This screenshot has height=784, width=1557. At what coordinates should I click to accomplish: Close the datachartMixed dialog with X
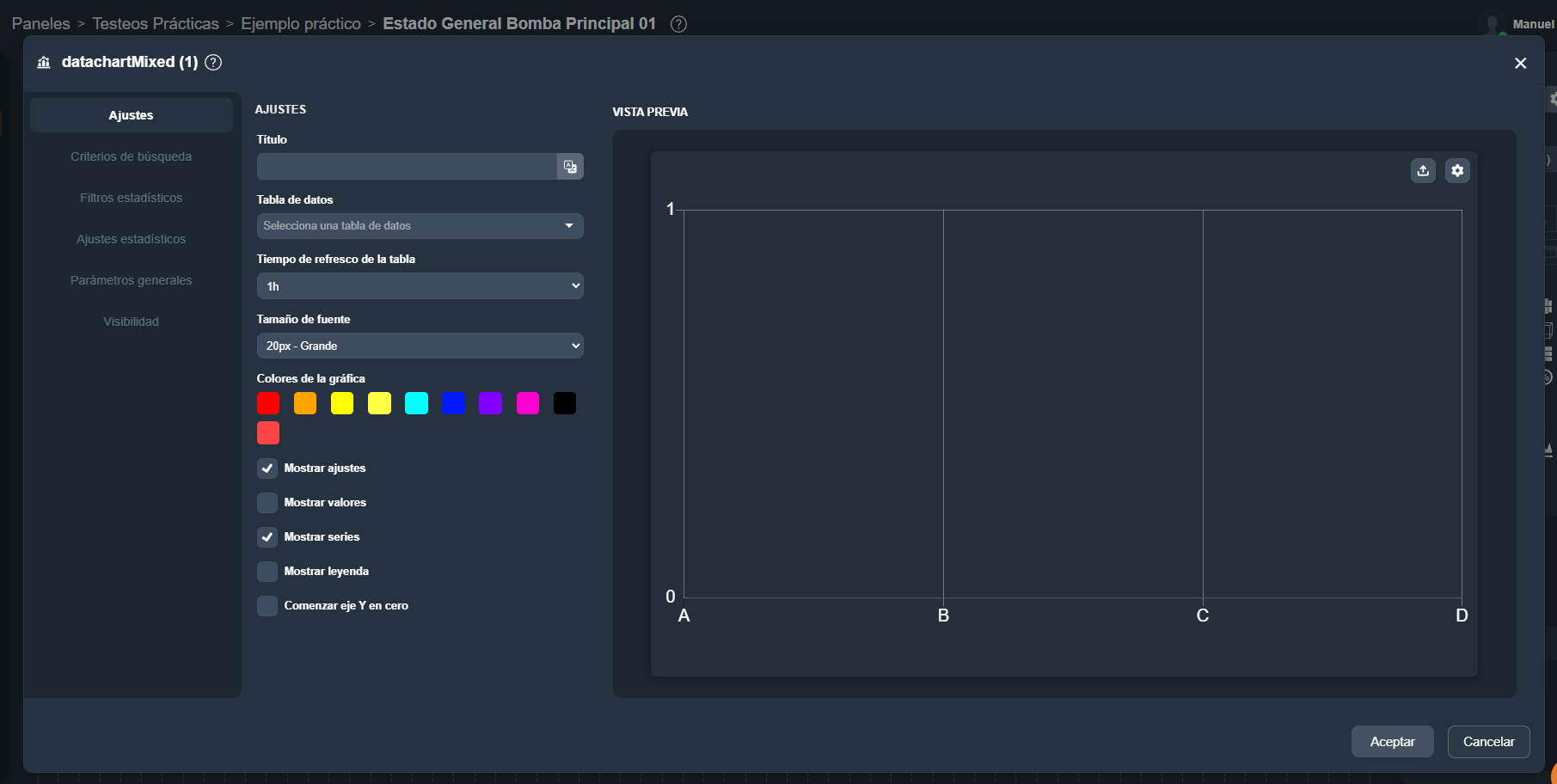1520,64
